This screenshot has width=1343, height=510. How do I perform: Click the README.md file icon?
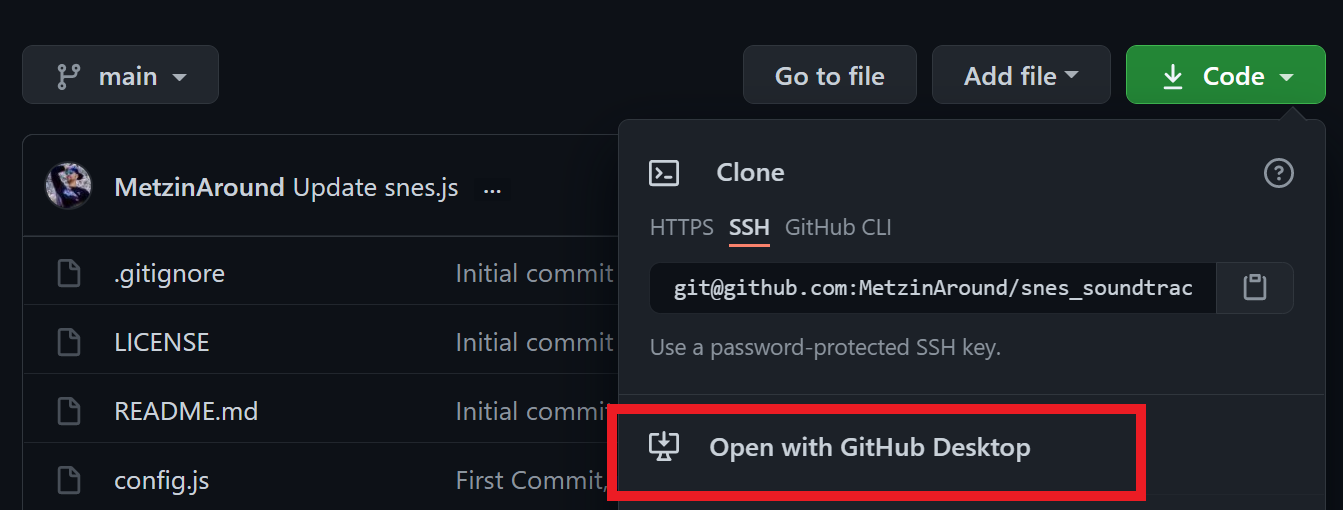[x=69, y=411]
